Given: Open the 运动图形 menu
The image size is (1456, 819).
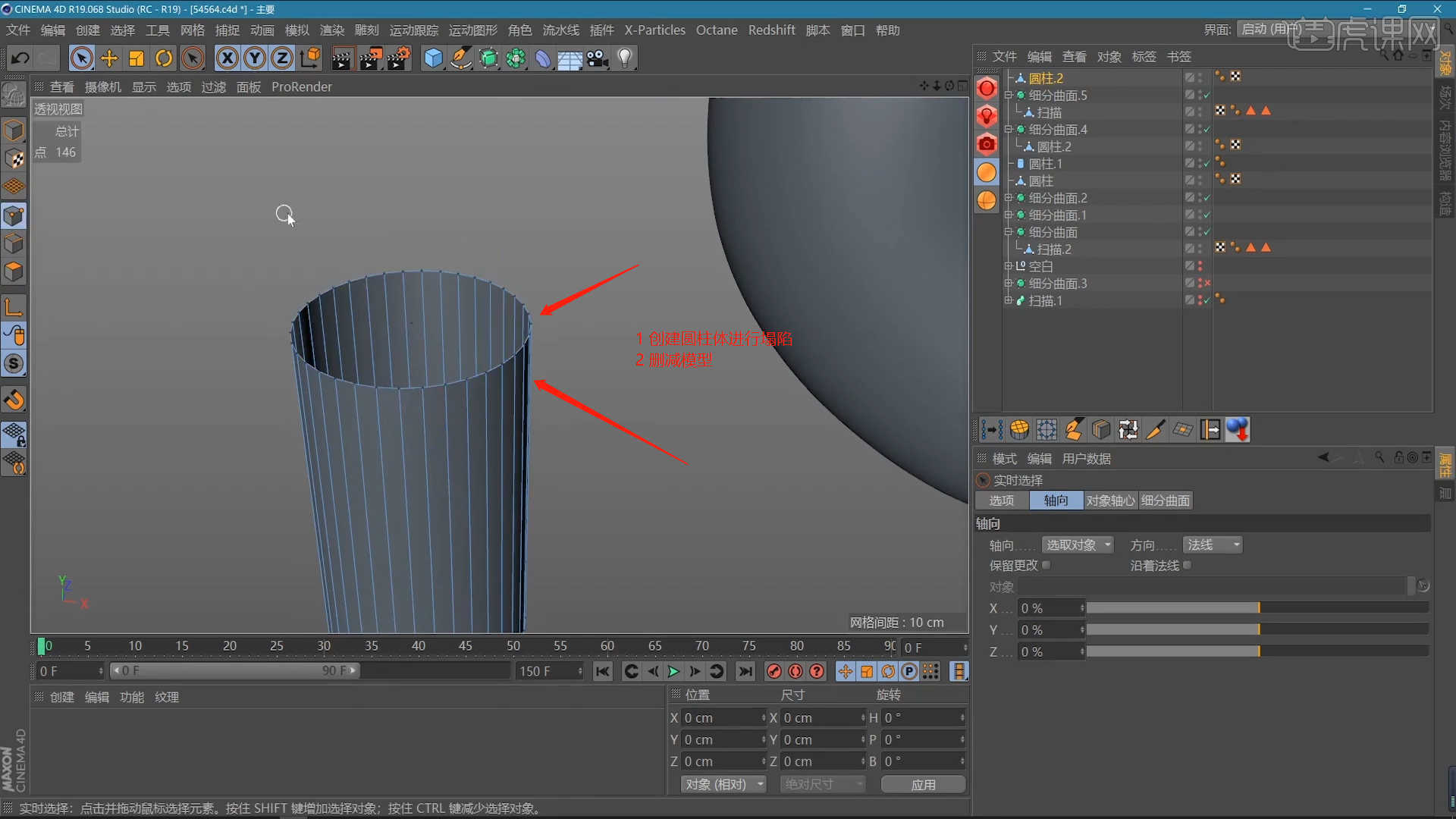Looking at the screenshot, I should point(472,30).
